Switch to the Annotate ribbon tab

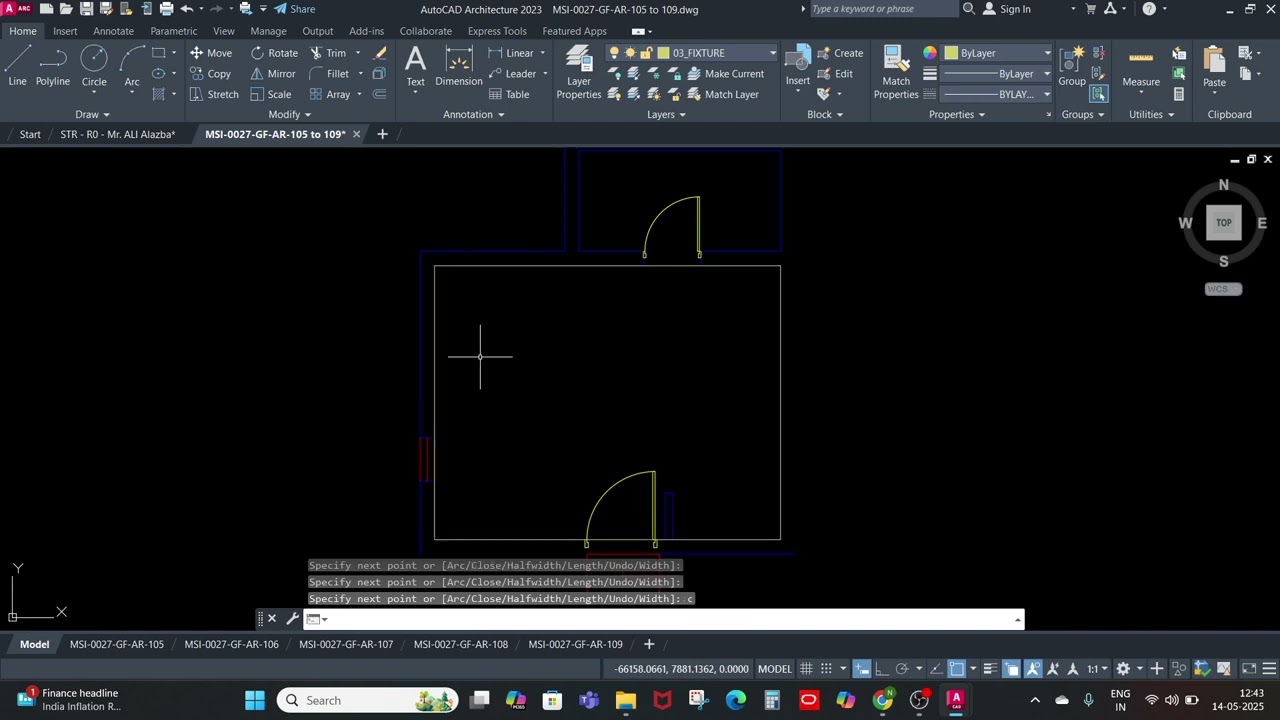[113, 31]
